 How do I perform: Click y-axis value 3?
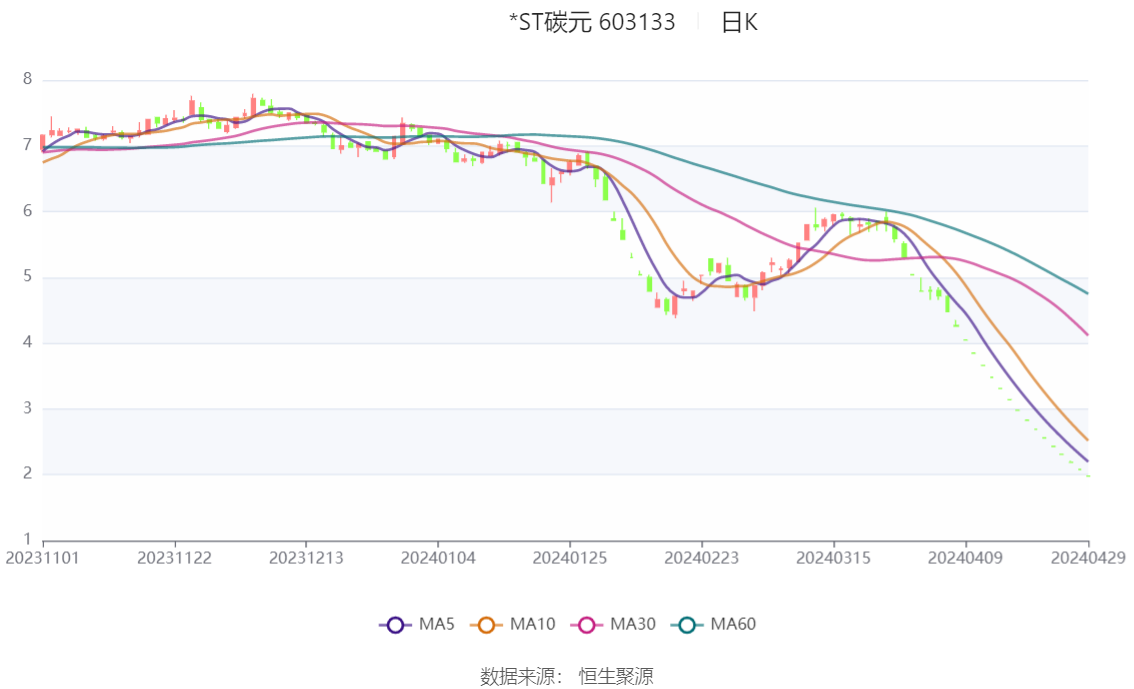pos(27,408)
